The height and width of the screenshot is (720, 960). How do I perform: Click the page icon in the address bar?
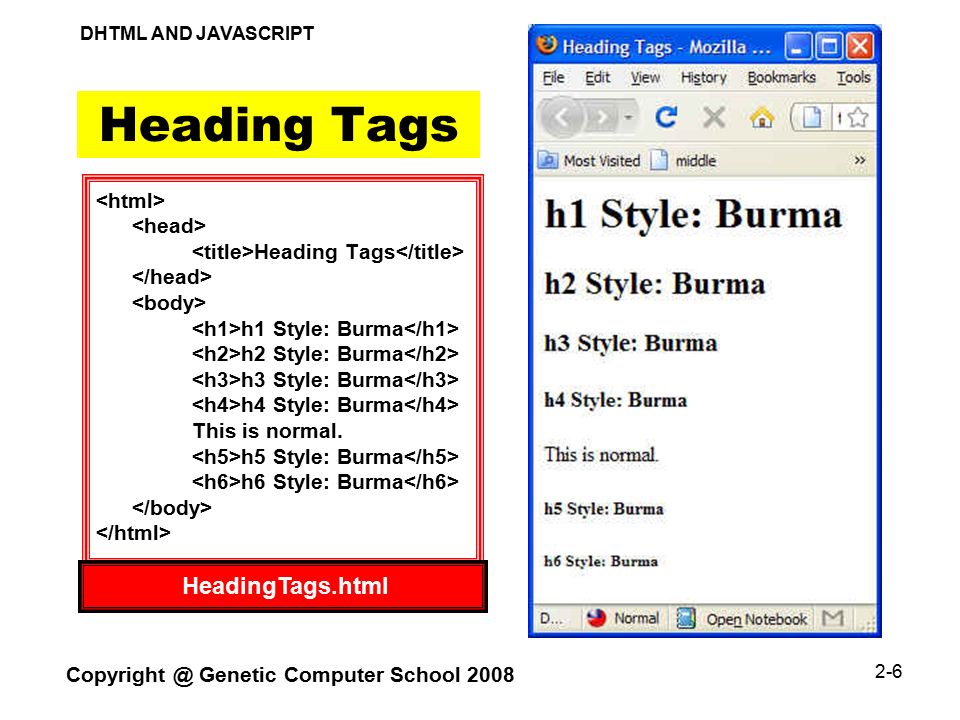[x=812, y=117]
